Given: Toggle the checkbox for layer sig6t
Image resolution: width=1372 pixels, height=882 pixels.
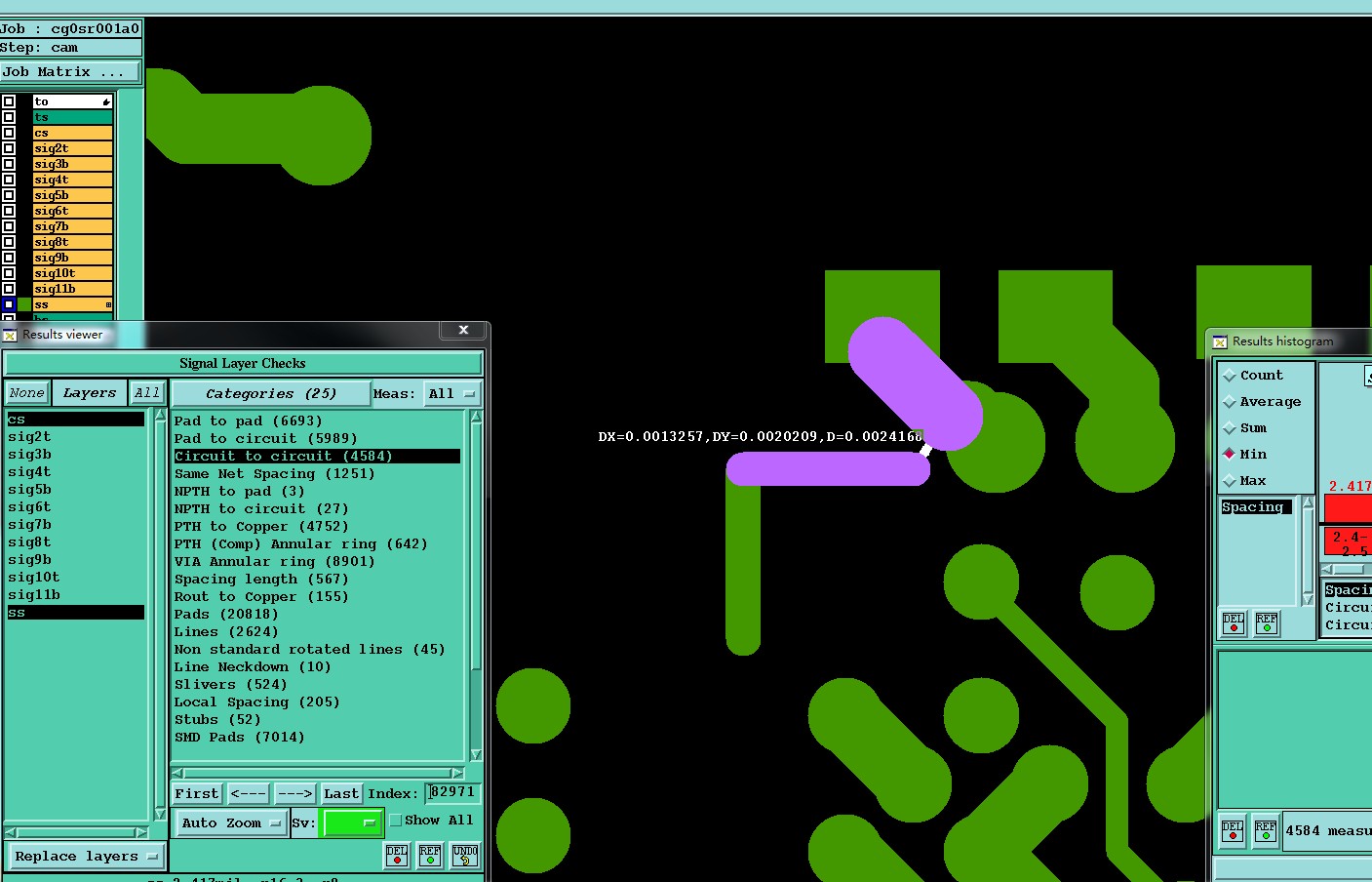Looking at the screenshot, I should [9, 211].
